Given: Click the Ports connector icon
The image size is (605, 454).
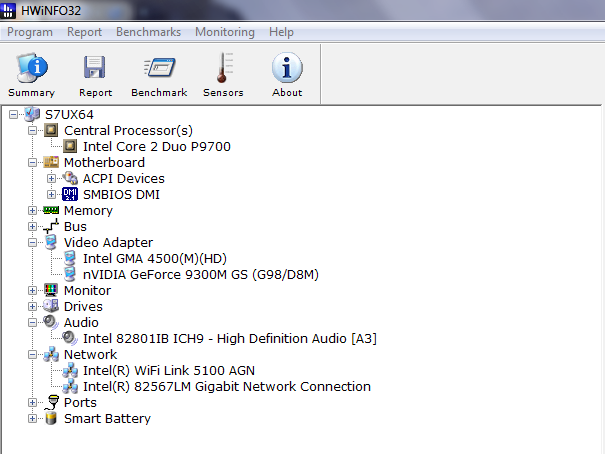Looking at the screenshot, I should coord(51,402).
